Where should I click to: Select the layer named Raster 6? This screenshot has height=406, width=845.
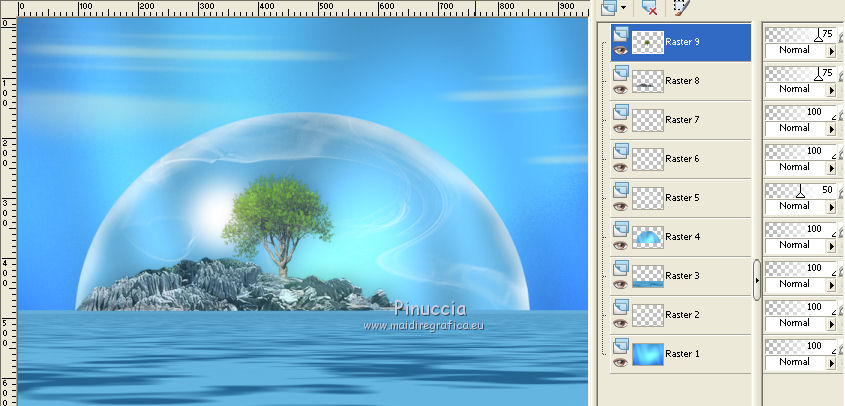click(682, 159)
